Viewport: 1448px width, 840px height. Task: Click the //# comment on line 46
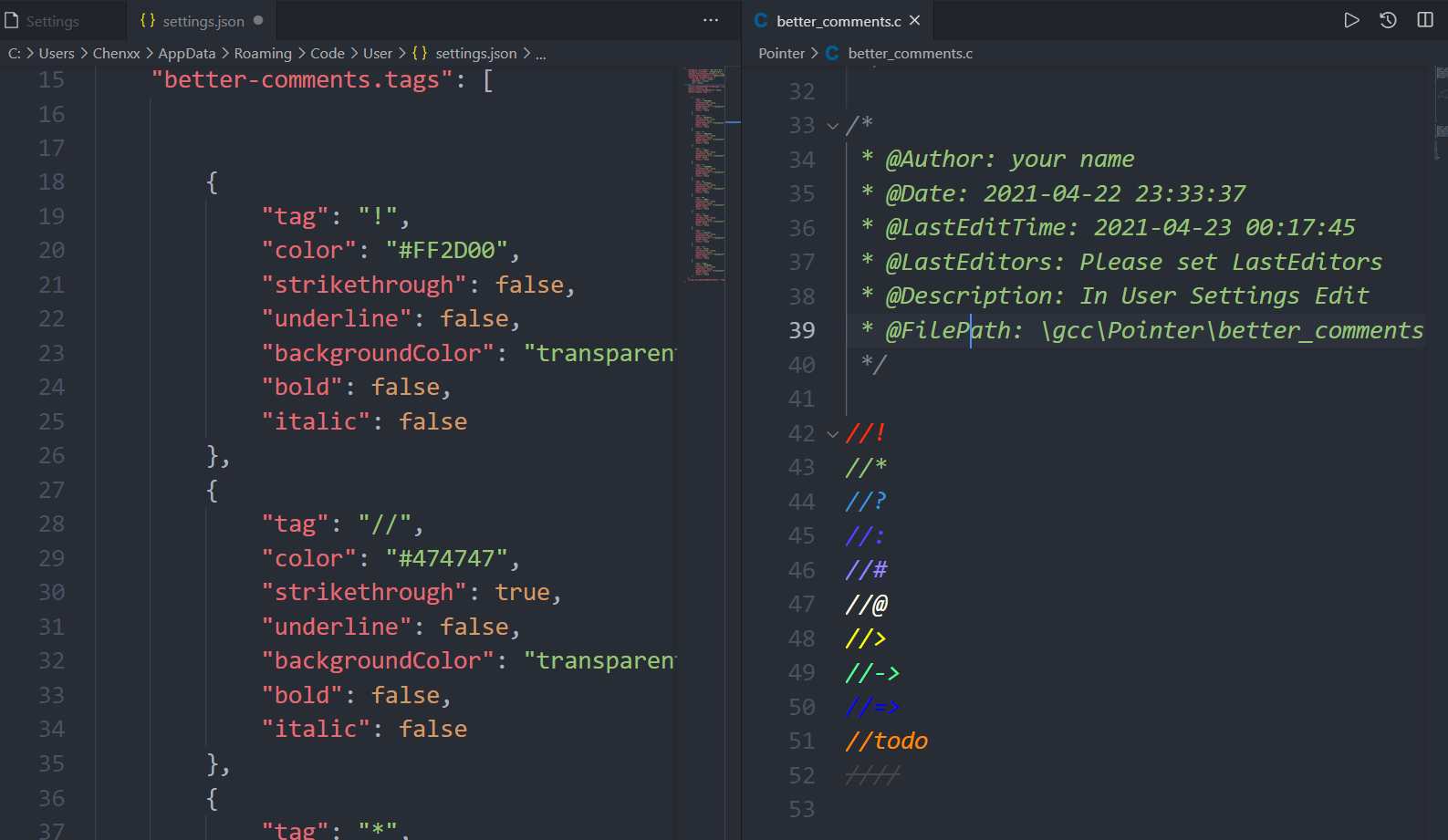[866, 569]
